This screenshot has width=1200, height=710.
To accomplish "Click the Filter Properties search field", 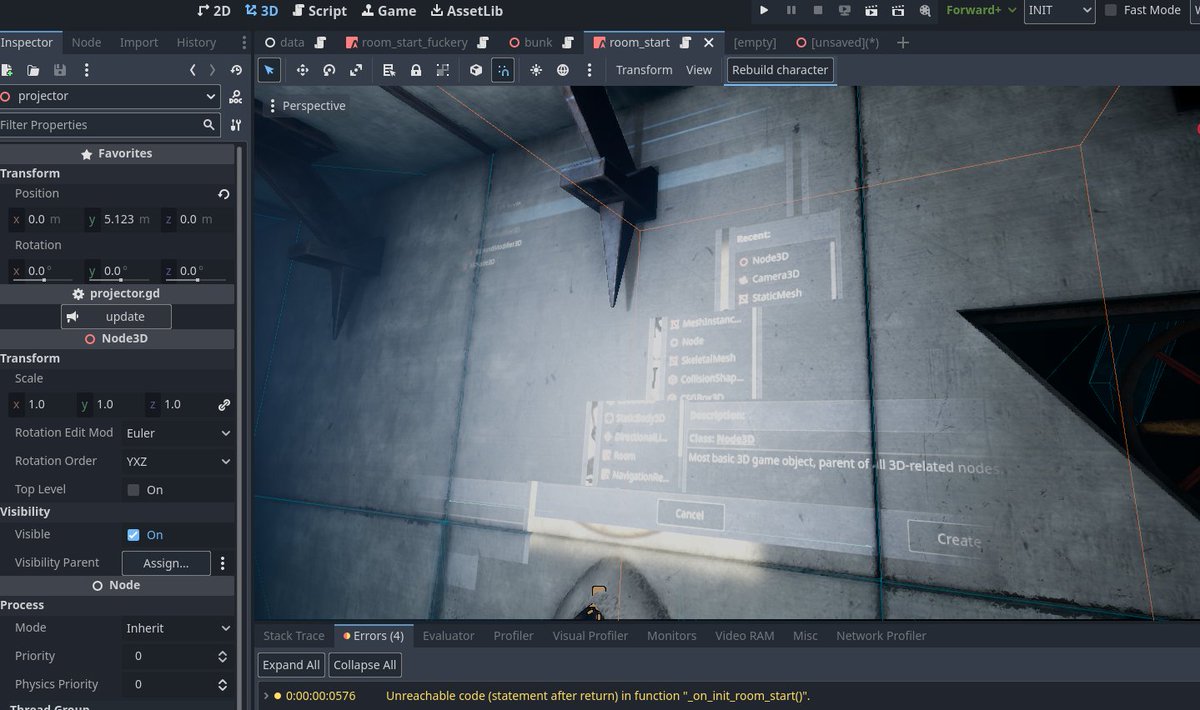I will coord(110,125).
